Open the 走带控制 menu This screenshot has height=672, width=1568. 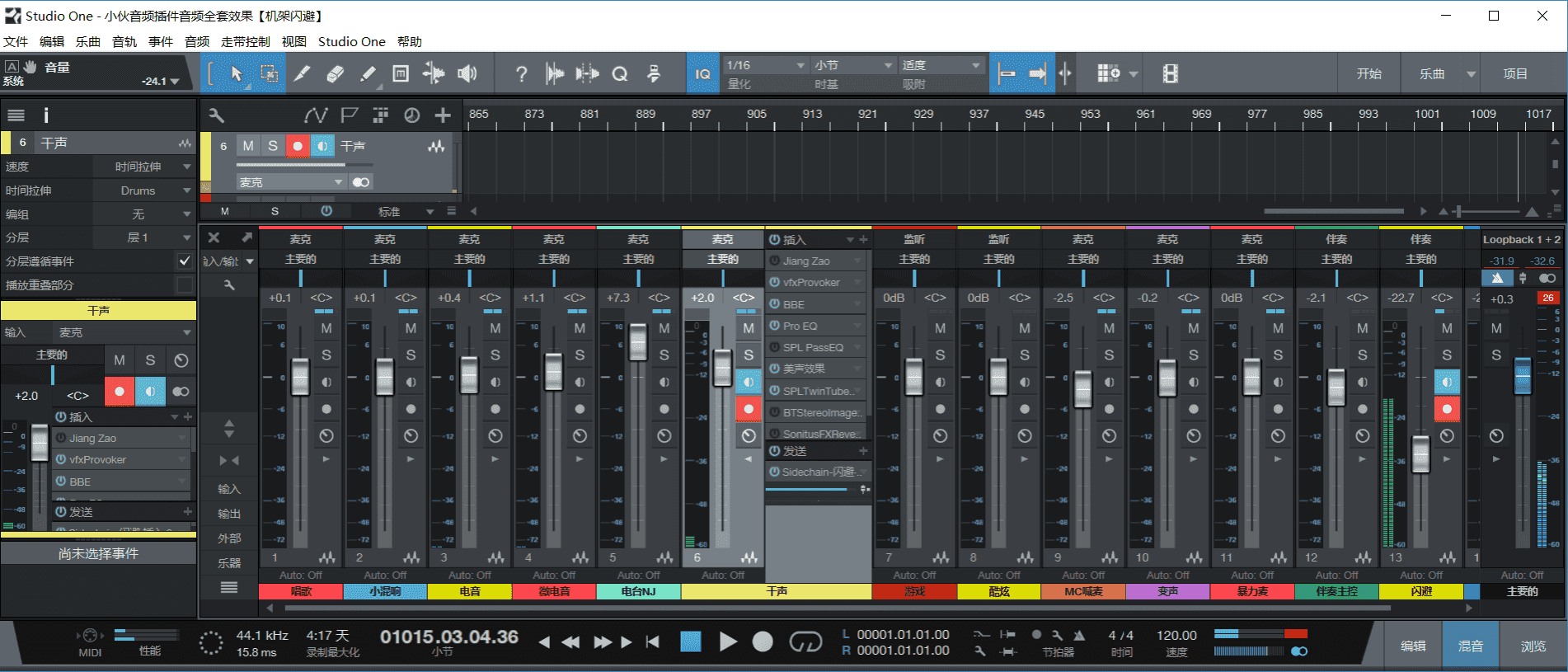246,41
